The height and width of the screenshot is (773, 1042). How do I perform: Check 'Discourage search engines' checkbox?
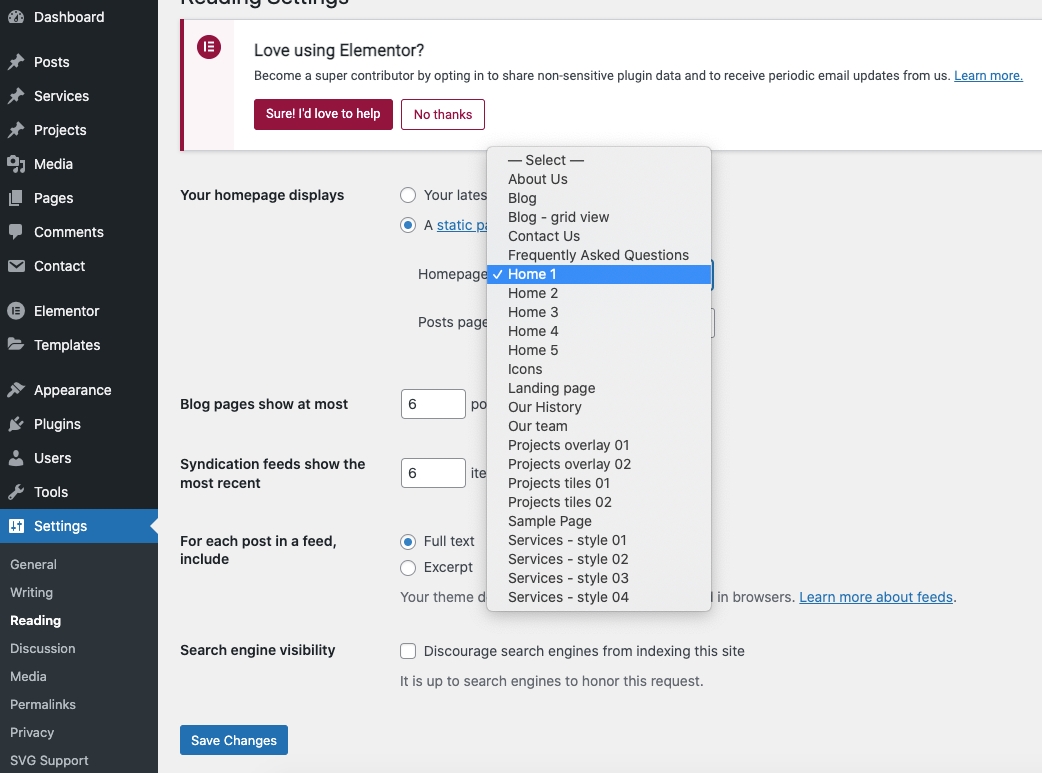click(408, 651)
